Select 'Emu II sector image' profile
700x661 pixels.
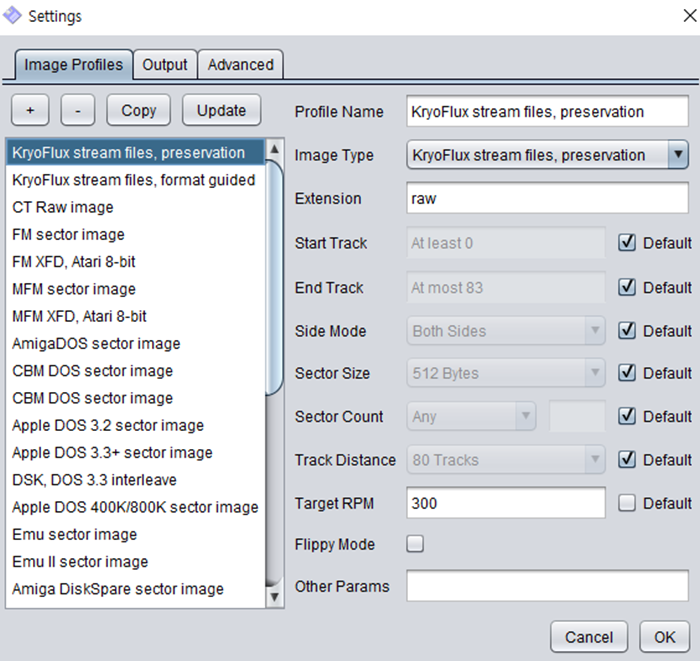(135, 561)
